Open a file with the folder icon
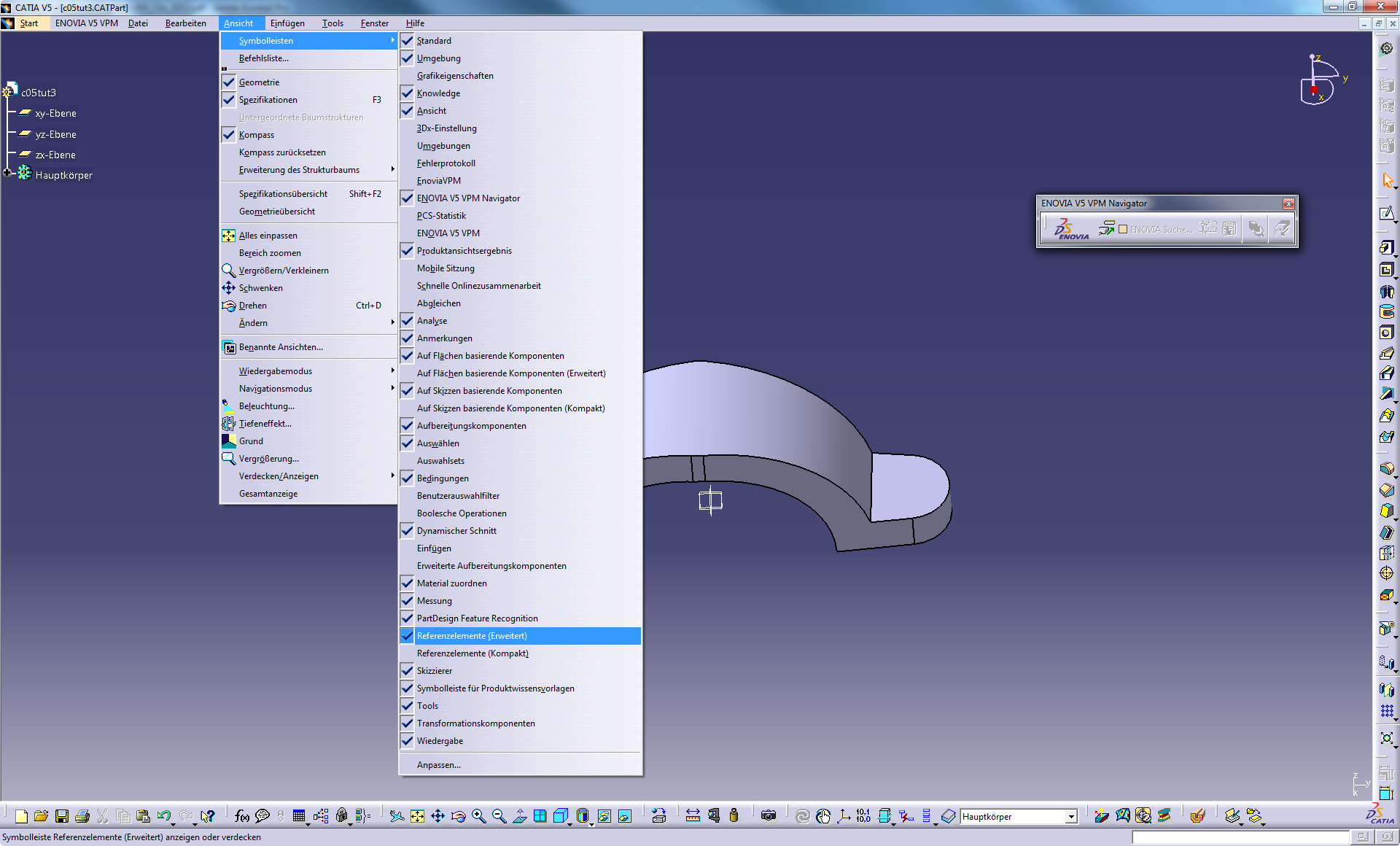 41,816
